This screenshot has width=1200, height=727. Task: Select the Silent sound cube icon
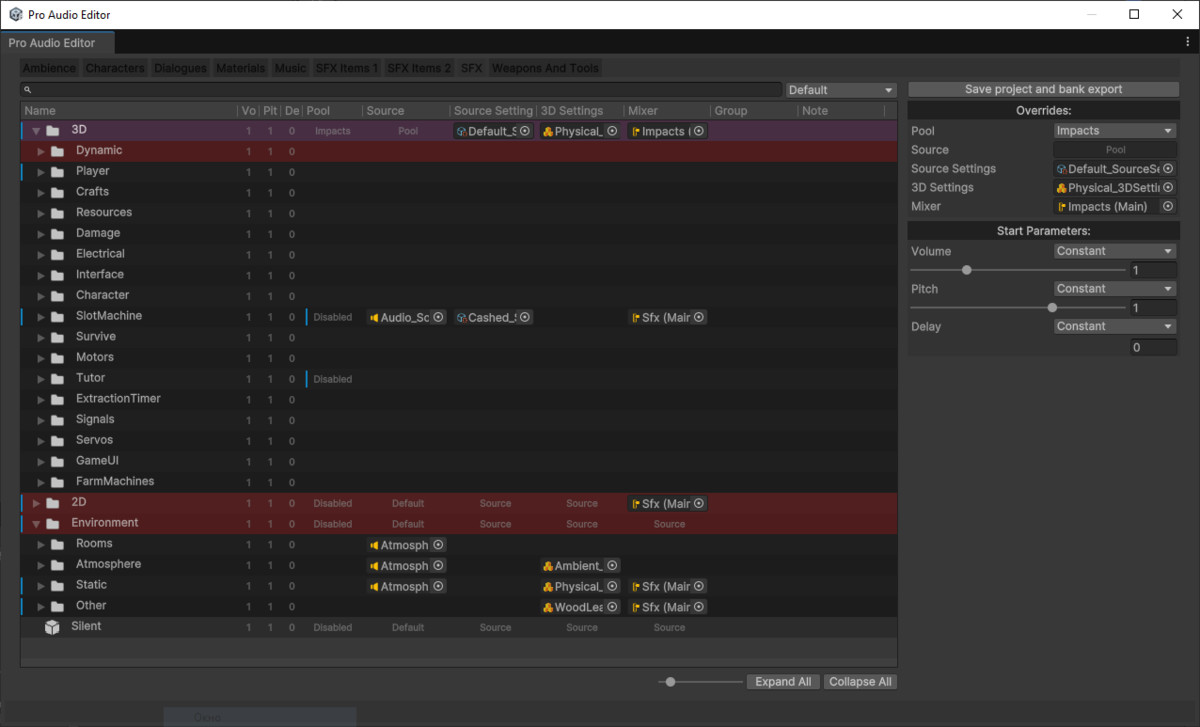click(51, 626)
